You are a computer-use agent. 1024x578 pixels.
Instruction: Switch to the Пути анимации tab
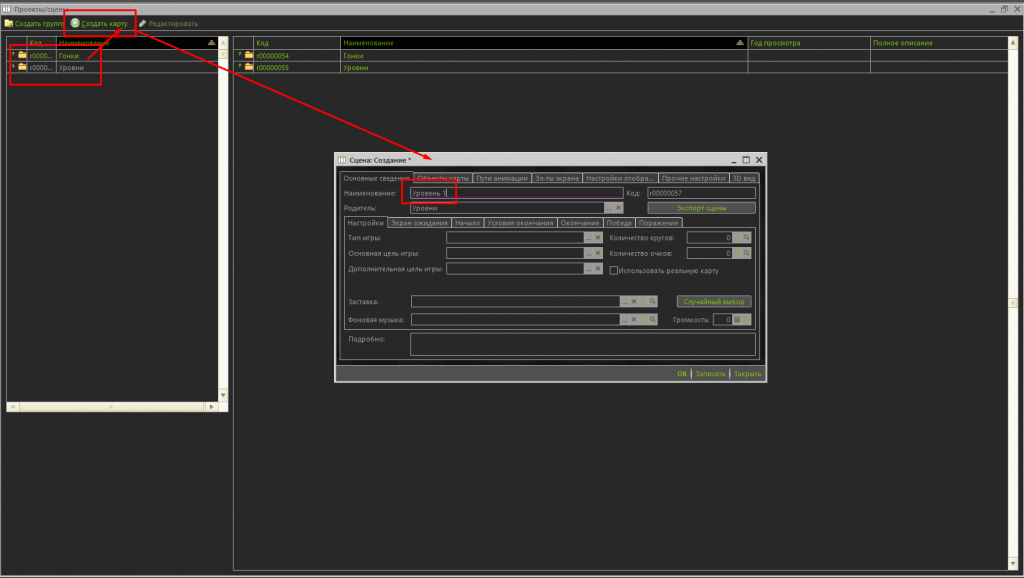(502, 178)
